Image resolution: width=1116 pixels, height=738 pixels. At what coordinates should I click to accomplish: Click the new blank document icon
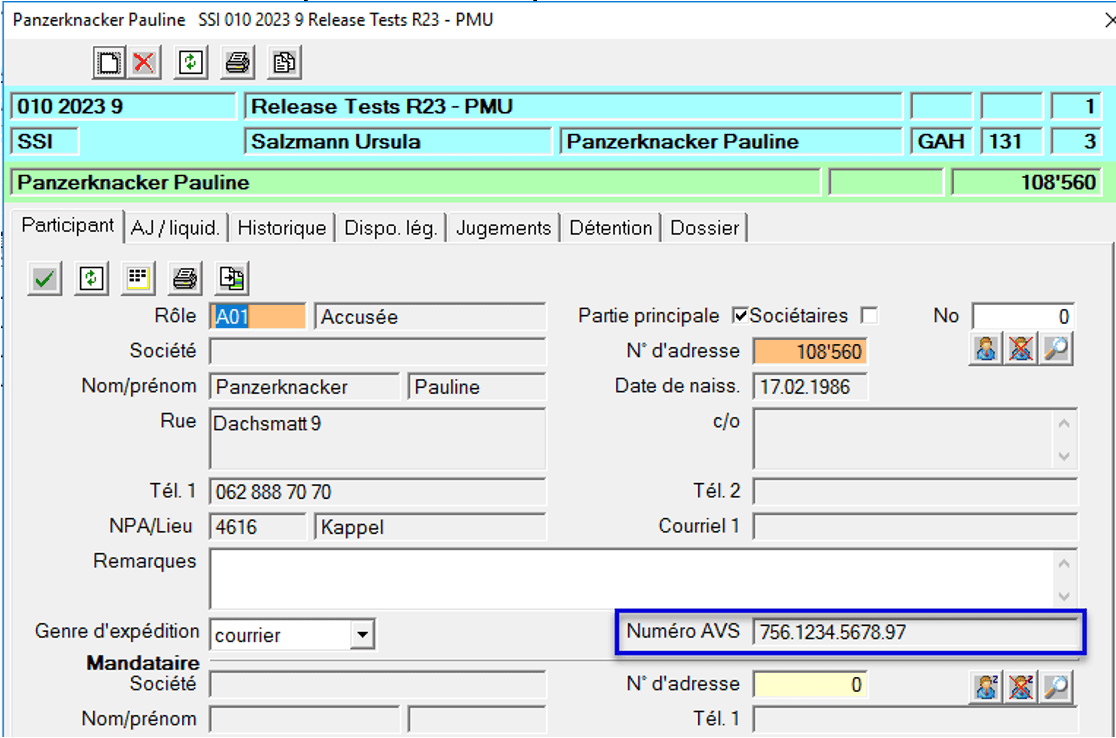(x=109, y=63)
